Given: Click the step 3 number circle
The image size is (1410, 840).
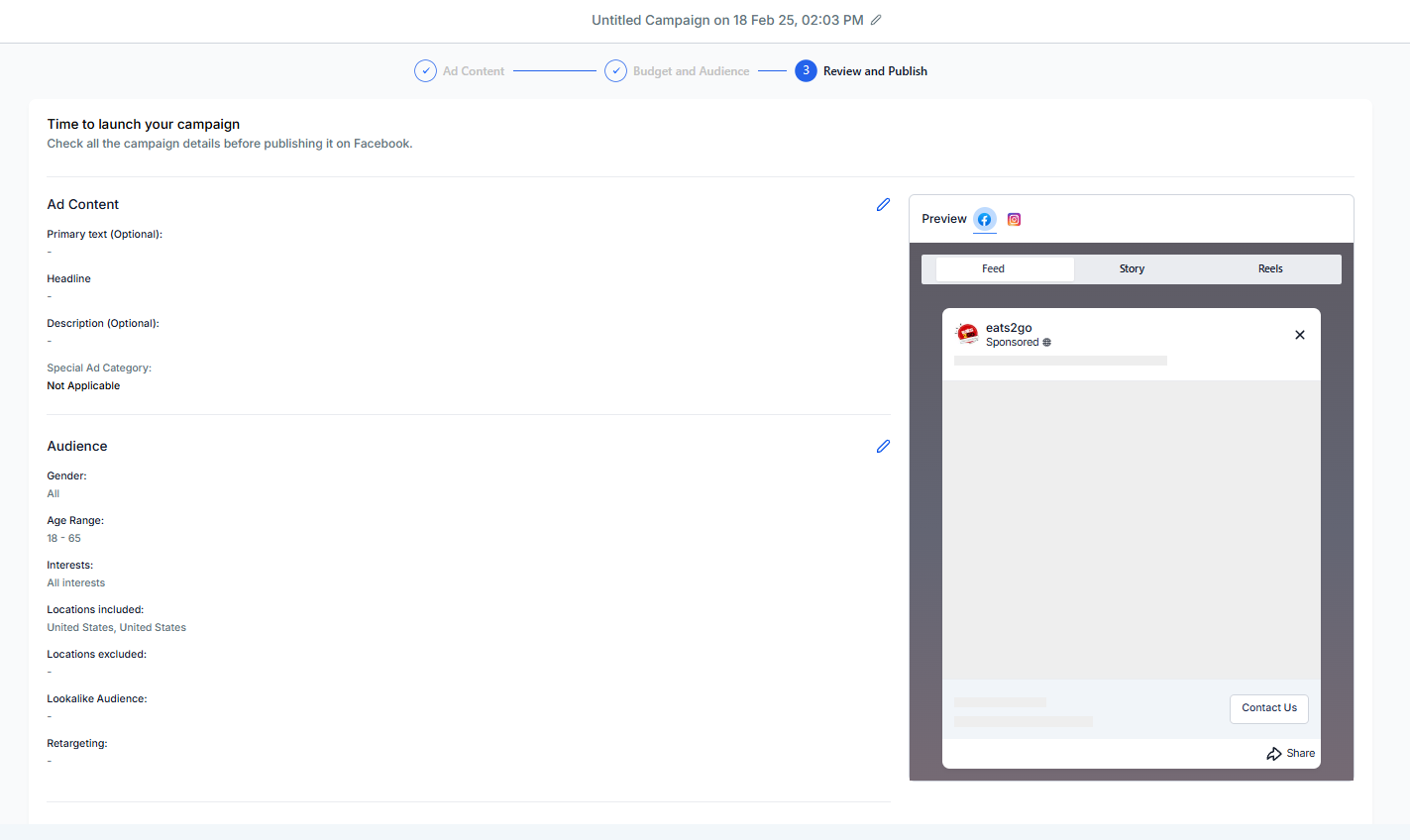Looking at the screenshot, I should [x=806, y=71].
